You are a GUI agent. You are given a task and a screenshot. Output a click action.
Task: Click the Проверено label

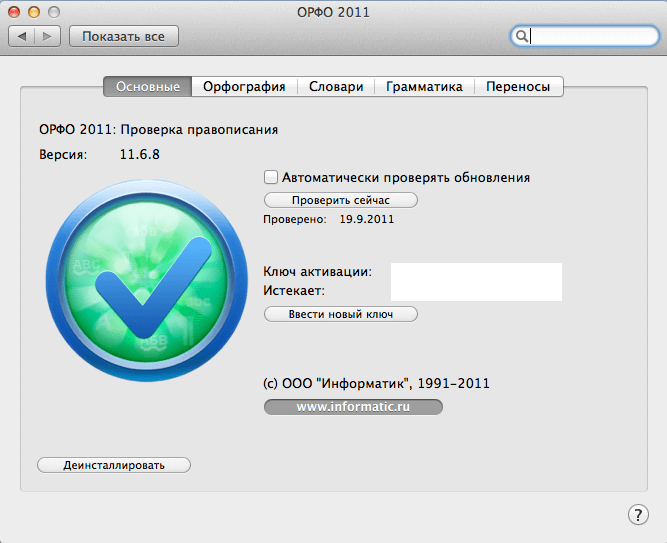point(295,219)
